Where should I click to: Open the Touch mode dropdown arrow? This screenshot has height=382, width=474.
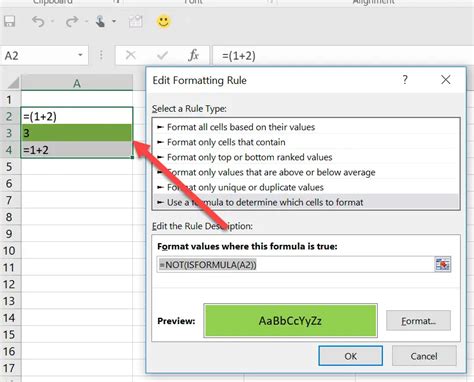(114, 22)
